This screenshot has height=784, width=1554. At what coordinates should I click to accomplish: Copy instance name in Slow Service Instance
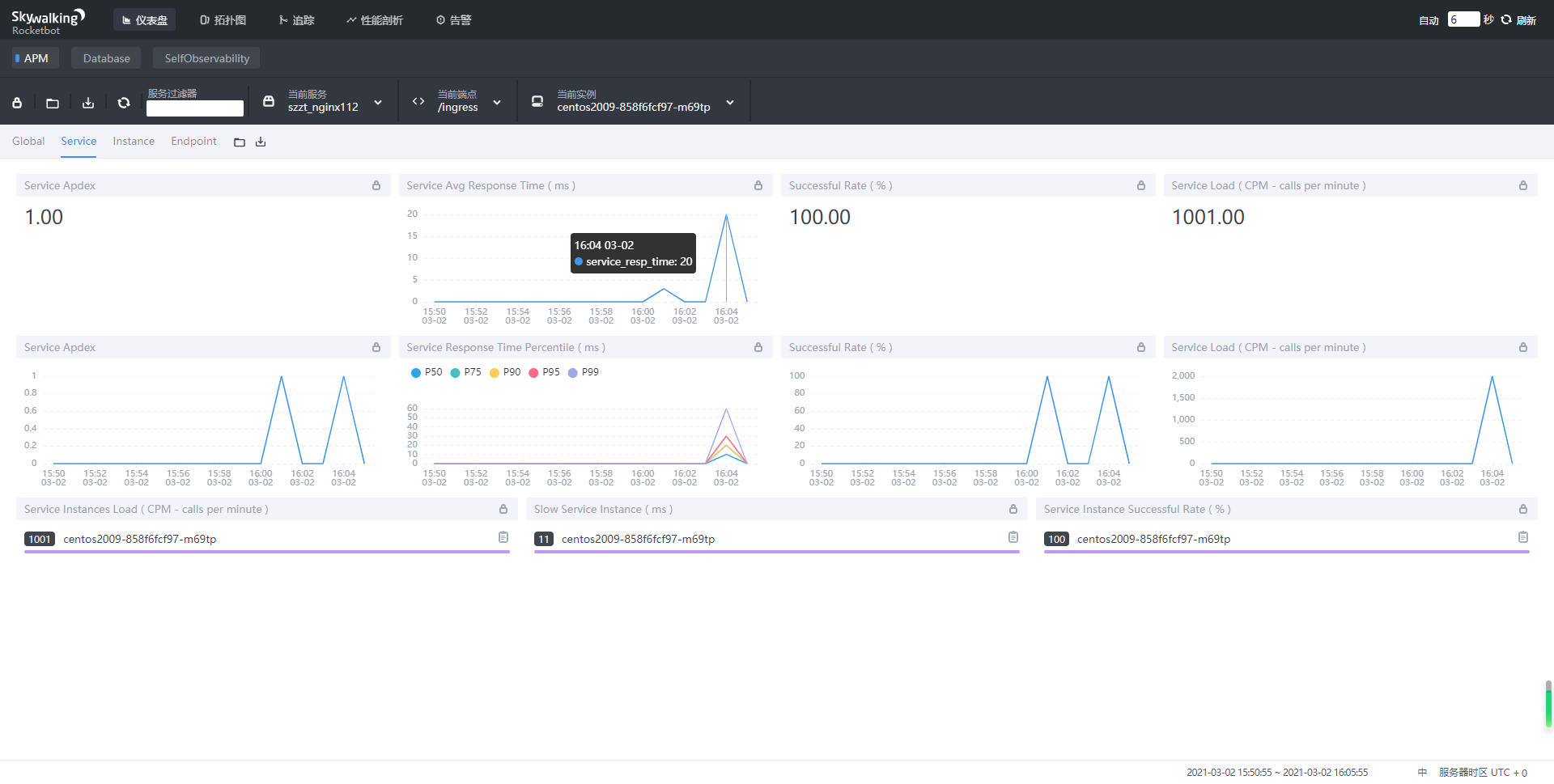tap(1013, 537)
